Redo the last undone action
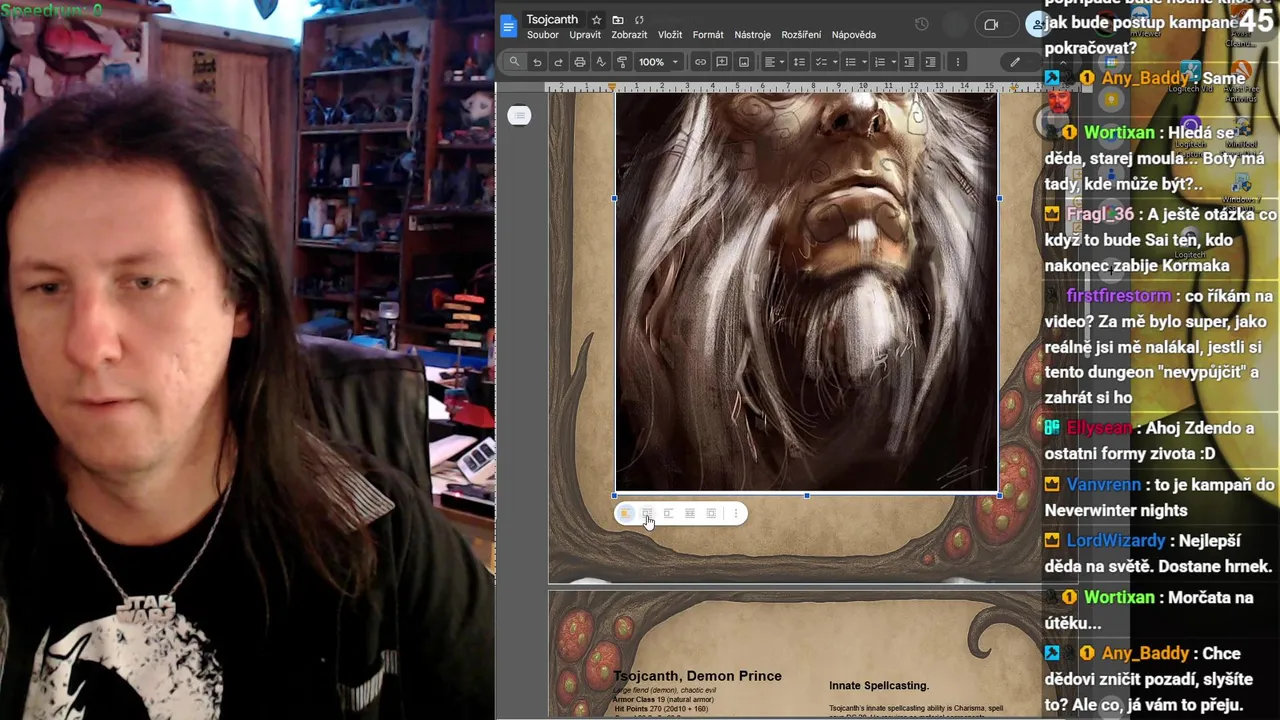This screenshot has height=720, width=1280. click(558, 62)
